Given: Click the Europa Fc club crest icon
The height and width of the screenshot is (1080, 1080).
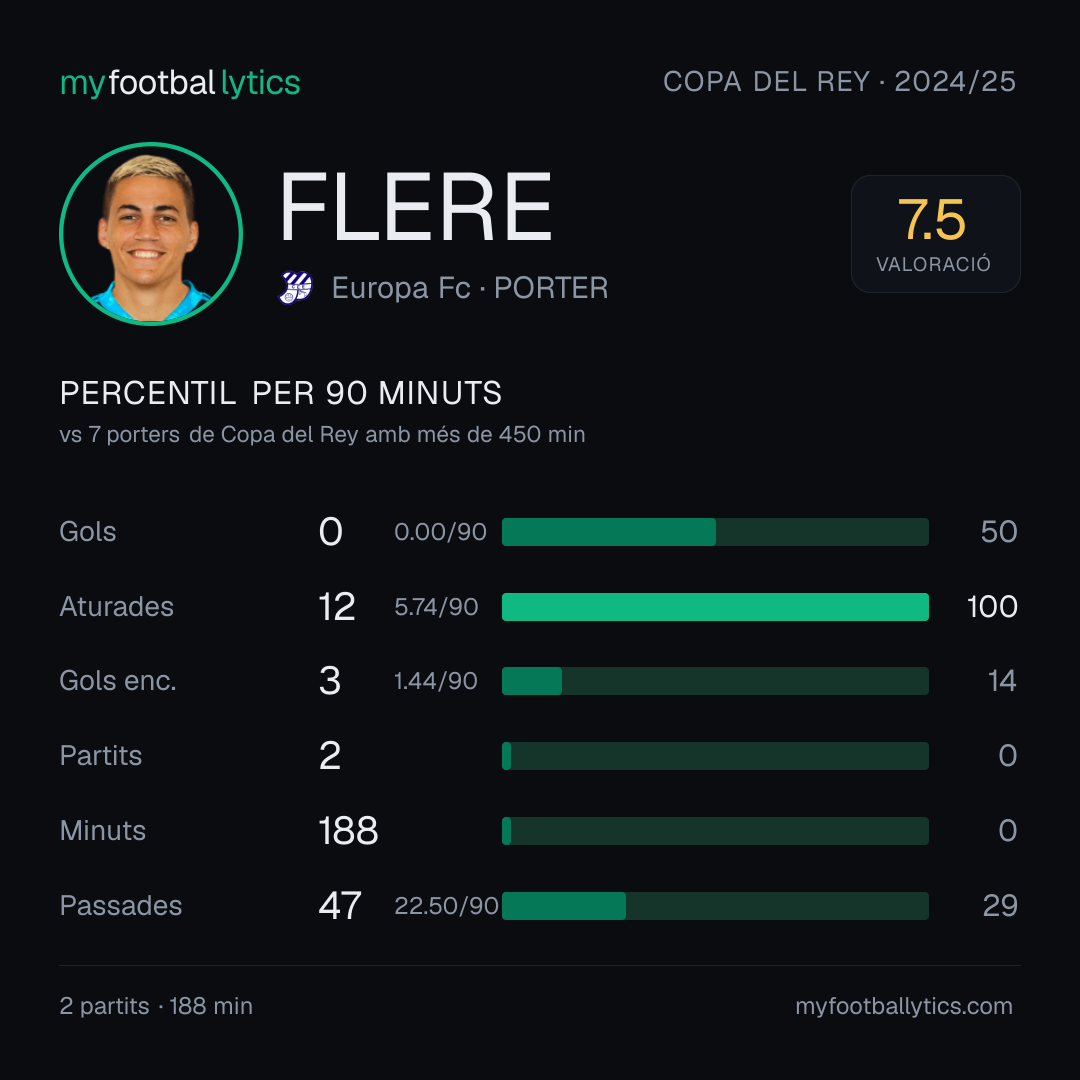Looking at the screenshot, I should point(295,288).
